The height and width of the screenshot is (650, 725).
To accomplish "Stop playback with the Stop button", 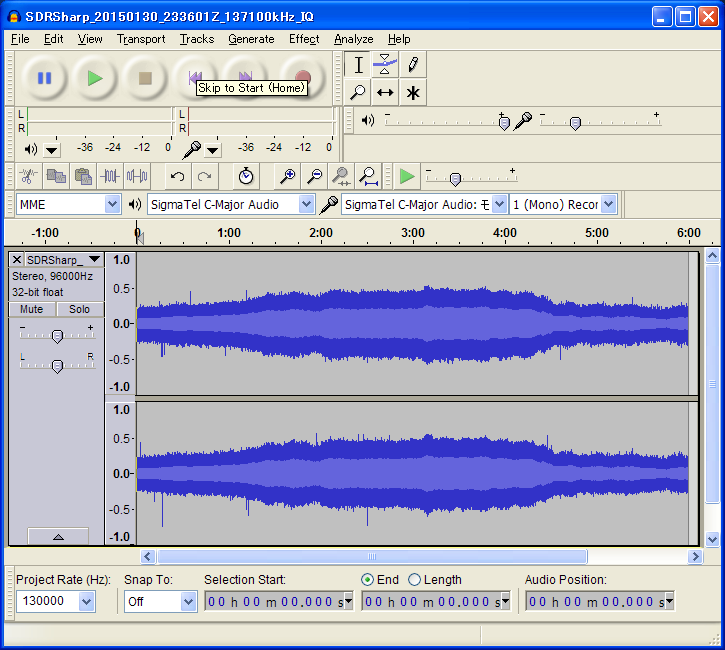I will (145, 78).
